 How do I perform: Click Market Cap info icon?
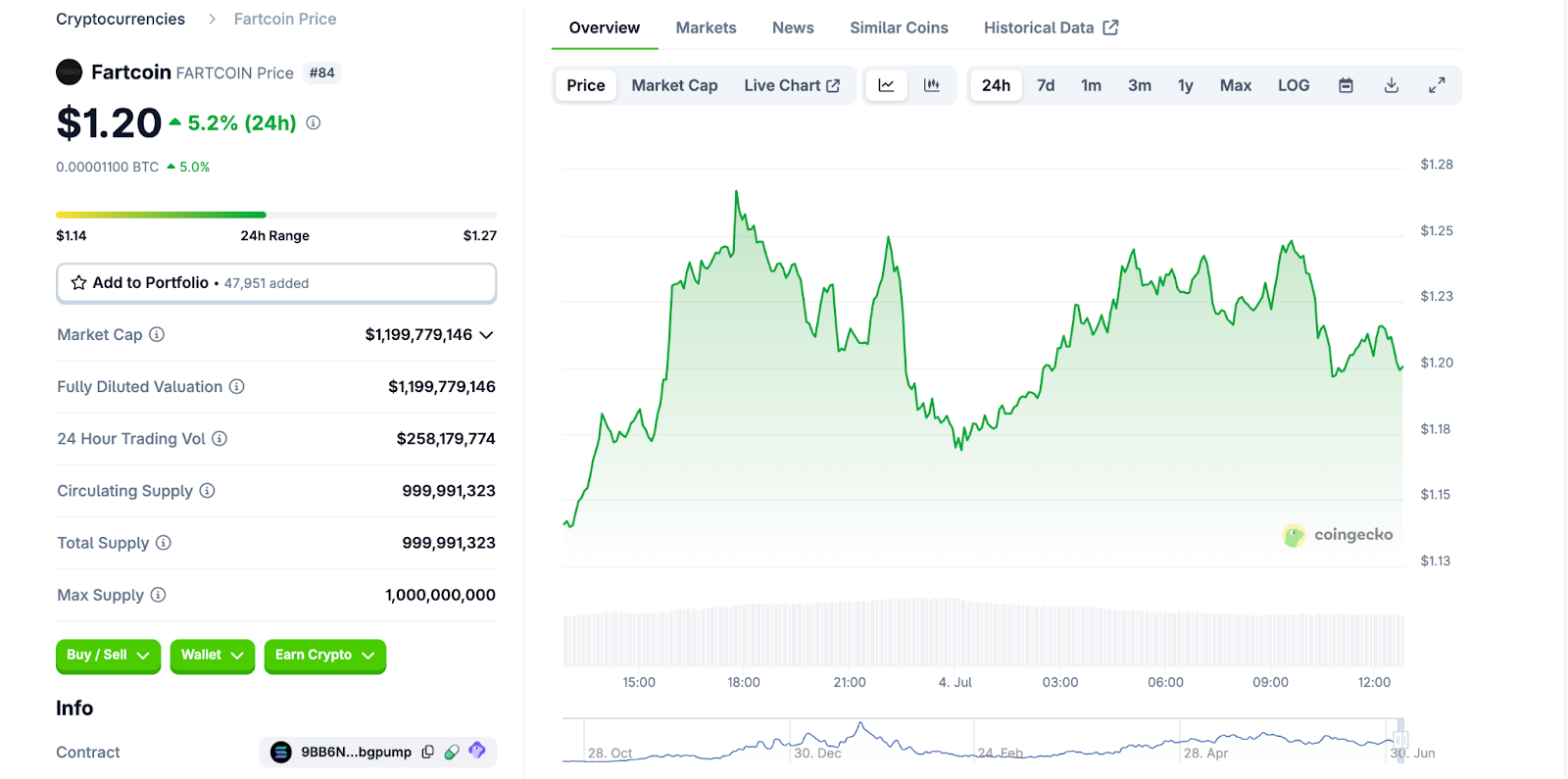coord(157,334)
